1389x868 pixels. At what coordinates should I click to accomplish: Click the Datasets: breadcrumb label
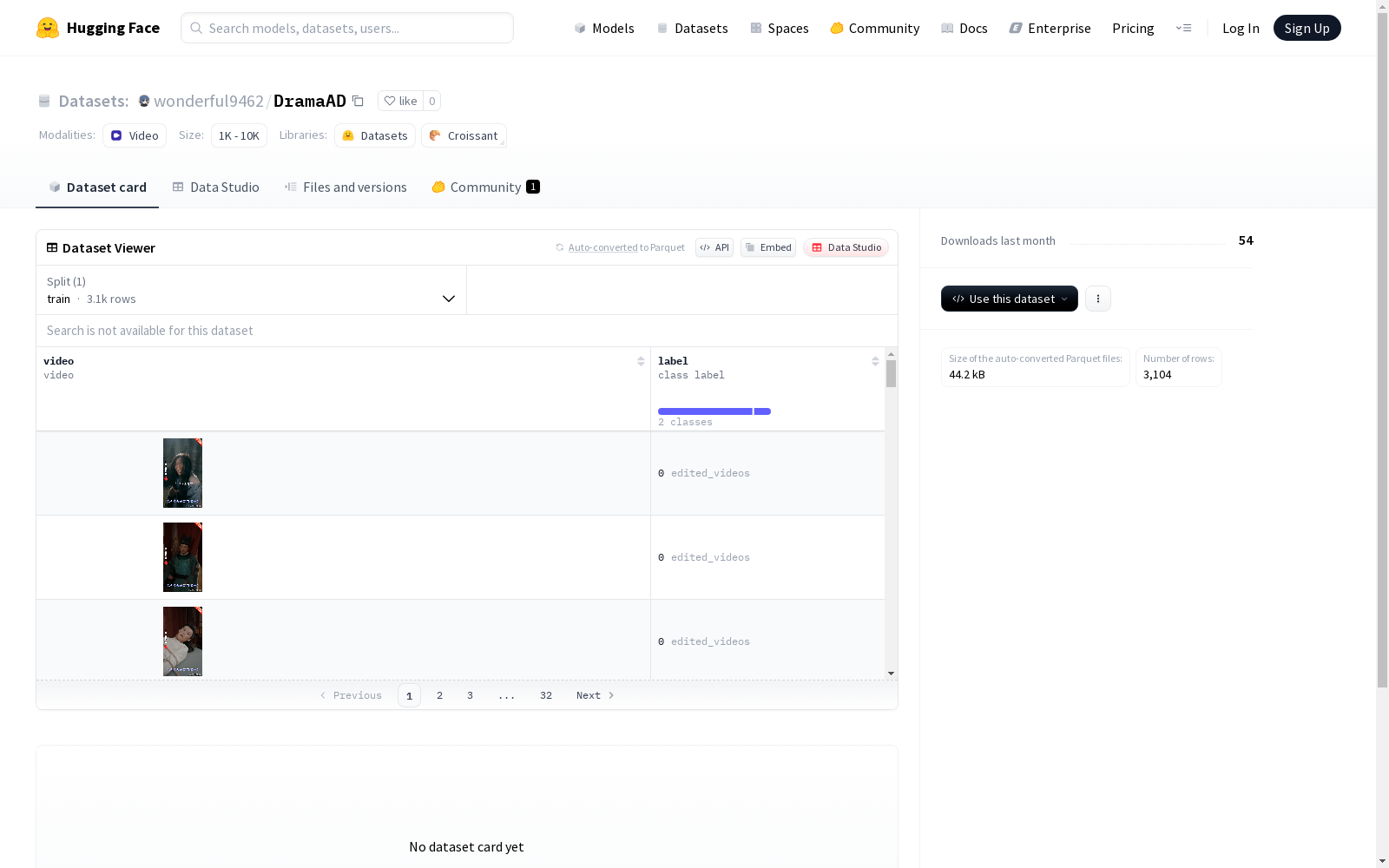tap(94, 101)
